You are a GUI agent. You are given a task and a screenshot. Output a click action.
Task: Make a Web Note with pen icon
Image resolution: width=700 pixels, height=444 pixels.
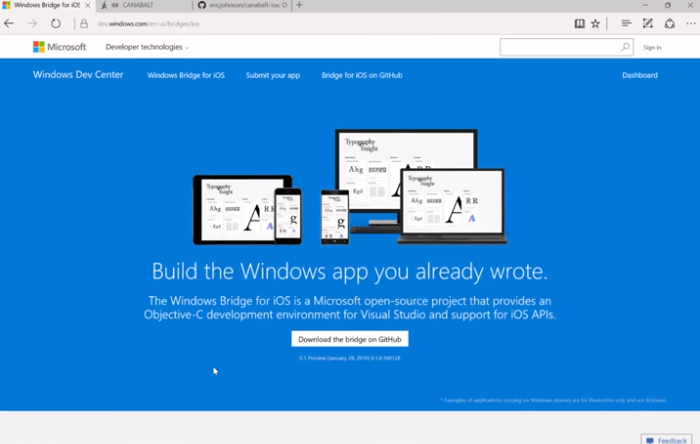[648, 23]
